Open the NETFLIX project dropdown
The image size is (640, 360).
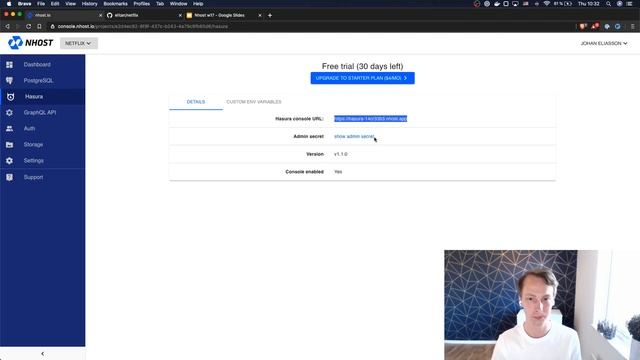pos(79,43)
